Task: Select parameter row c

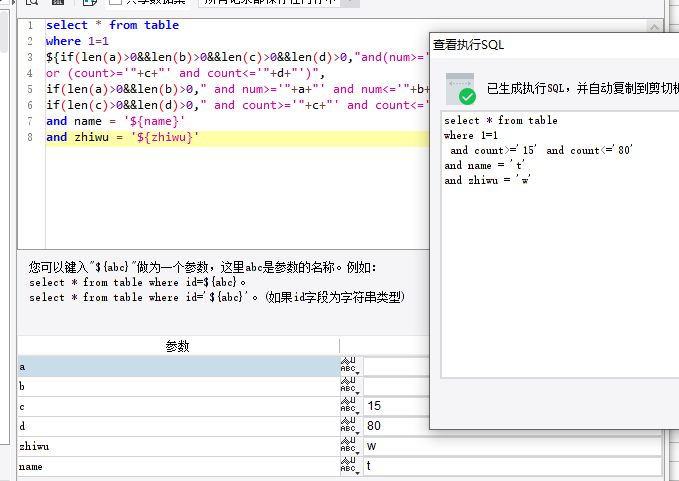Action: 179,406
